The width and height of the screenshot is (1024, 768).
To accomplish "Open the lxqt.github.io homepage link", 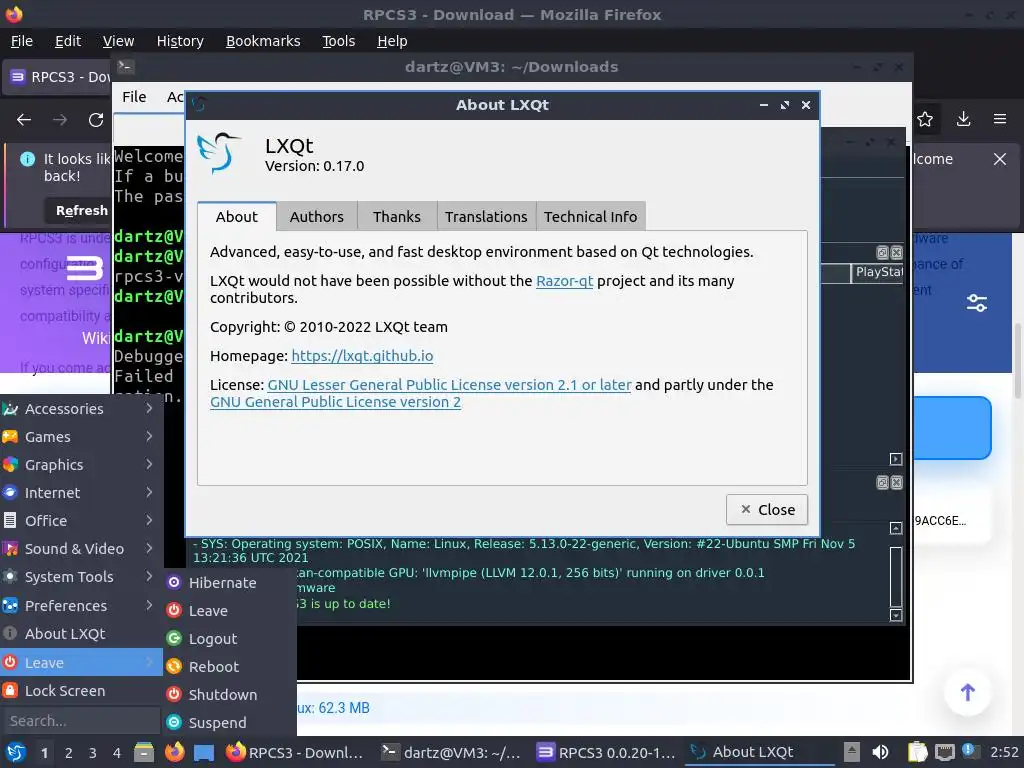I will click(362, 356).
